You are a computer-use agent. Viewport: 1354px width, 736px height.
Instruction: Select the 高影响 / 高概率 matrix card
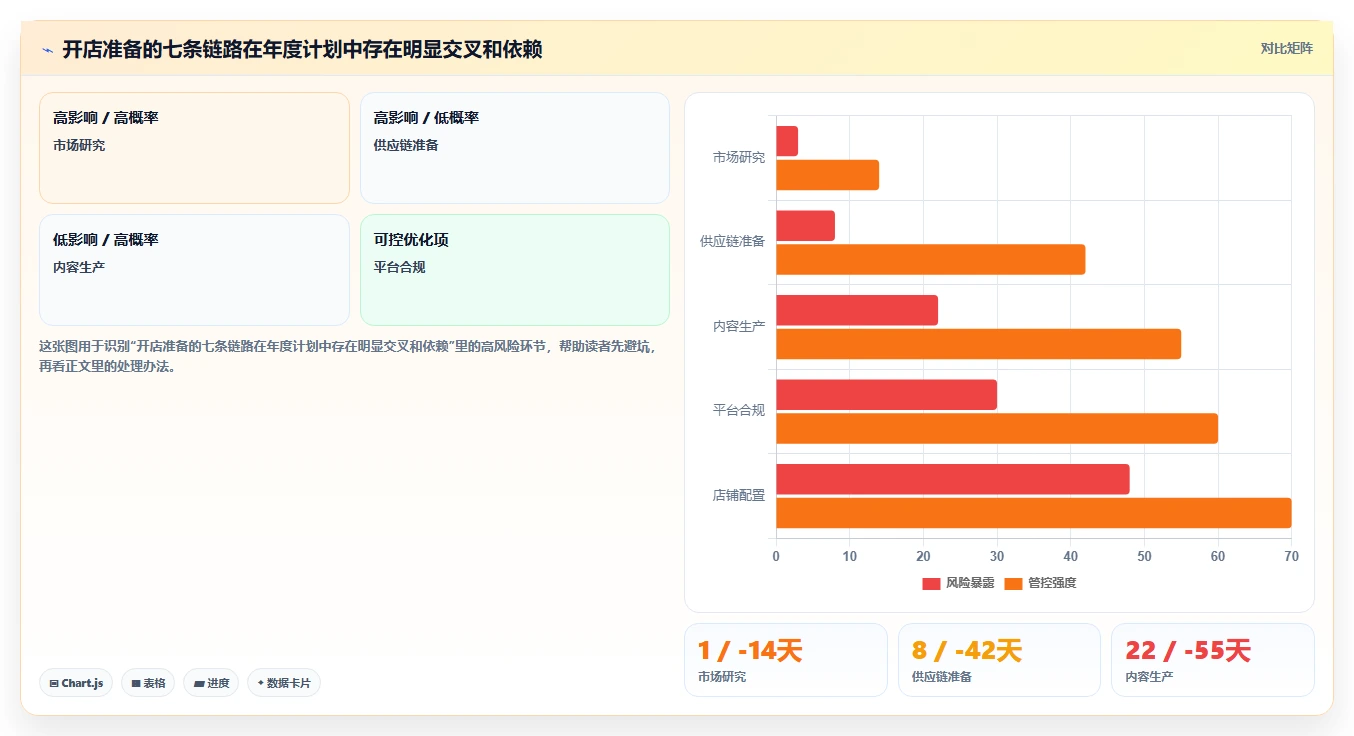[194, 148]
